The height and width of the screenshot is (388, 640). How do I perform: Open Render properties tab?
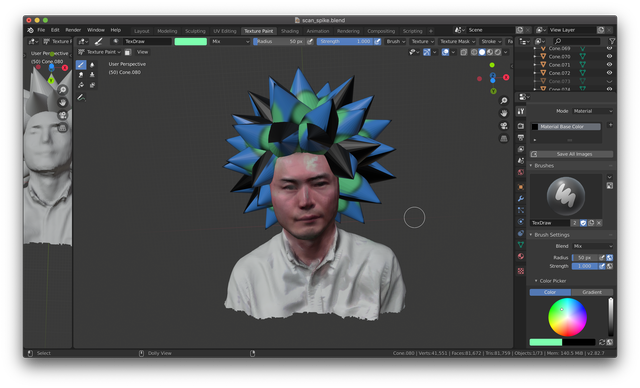tap(520, 126)
